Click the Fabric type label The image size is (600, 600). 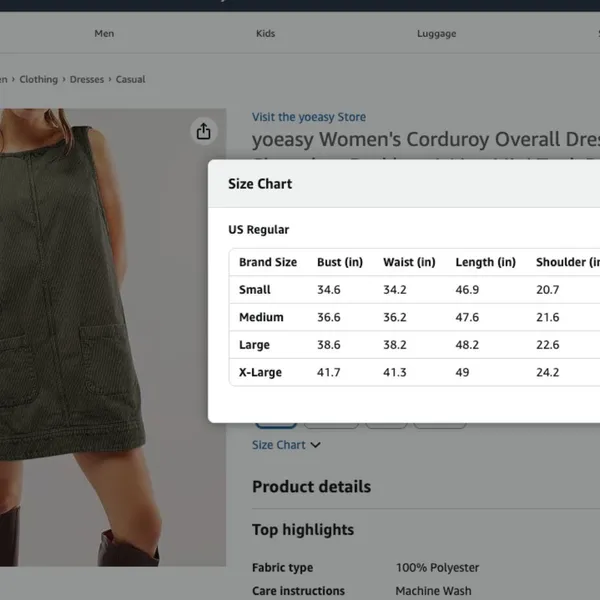tap(282, 567)
